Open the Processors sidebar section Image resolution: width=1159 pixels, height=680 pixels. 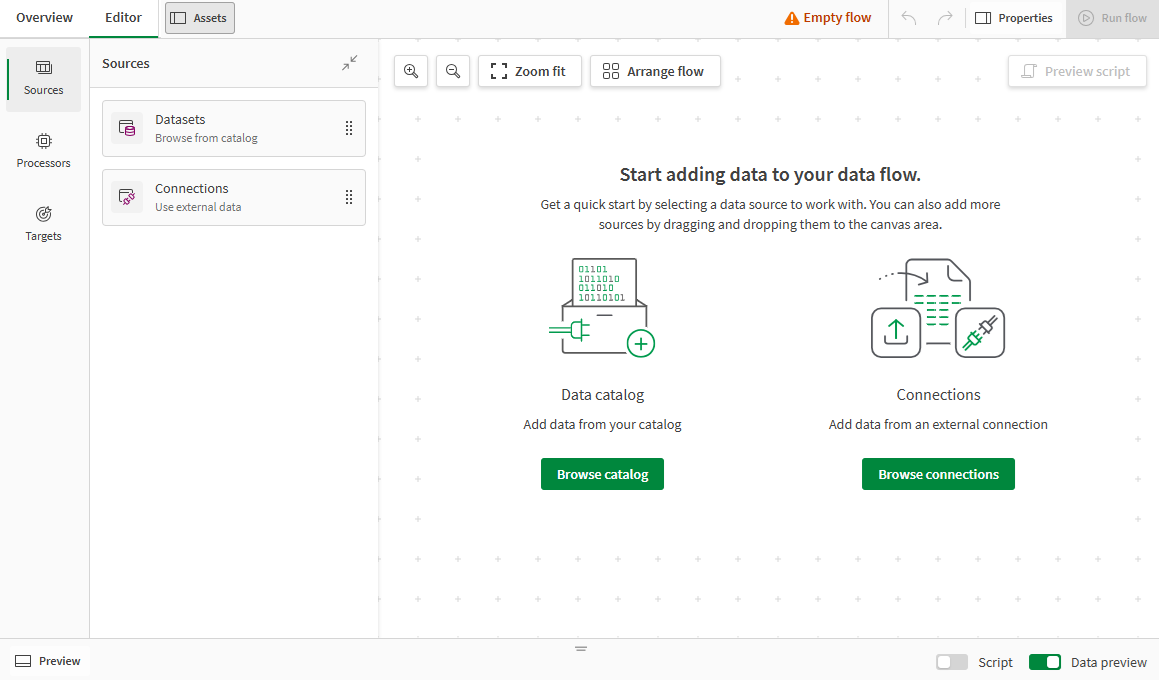[x=44, y=150]
